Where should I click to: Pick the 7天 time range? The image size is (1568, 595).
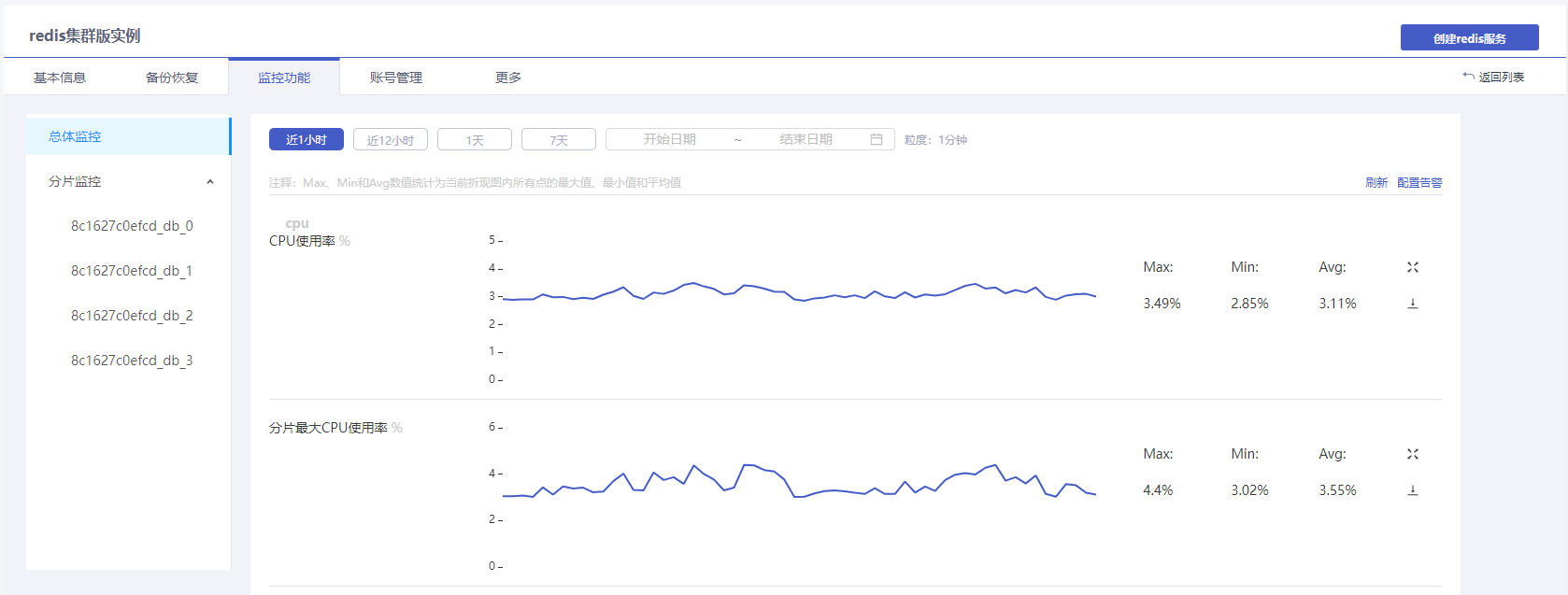pos(559,139)
